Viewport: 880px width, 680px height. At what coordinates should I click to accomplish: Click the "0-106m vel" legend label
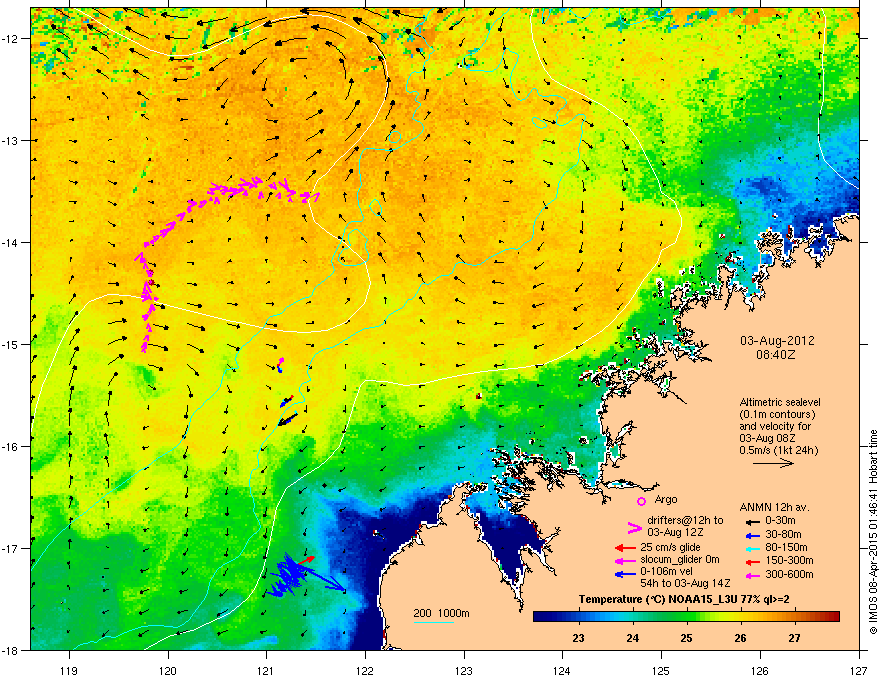tap(666, 572)
